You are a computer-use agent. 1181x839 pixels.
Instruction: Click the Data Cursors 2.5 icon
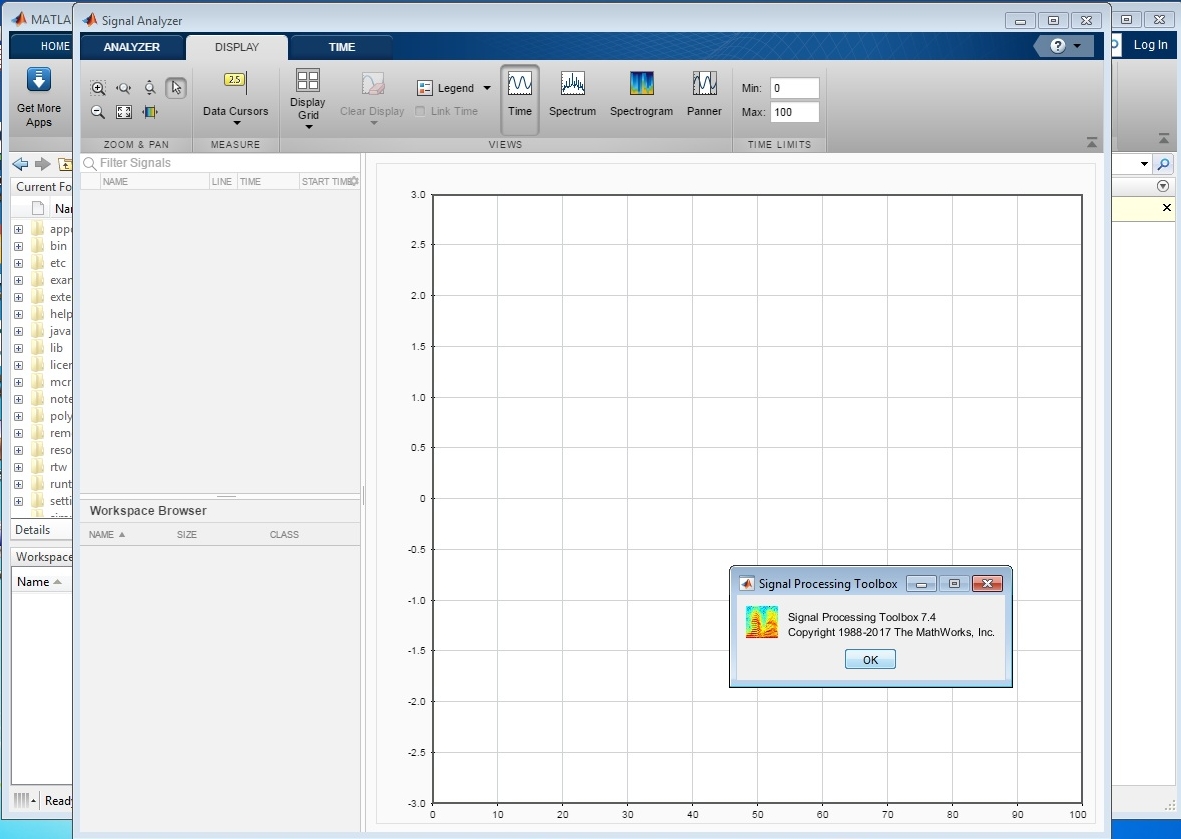(x=235, y=82)
